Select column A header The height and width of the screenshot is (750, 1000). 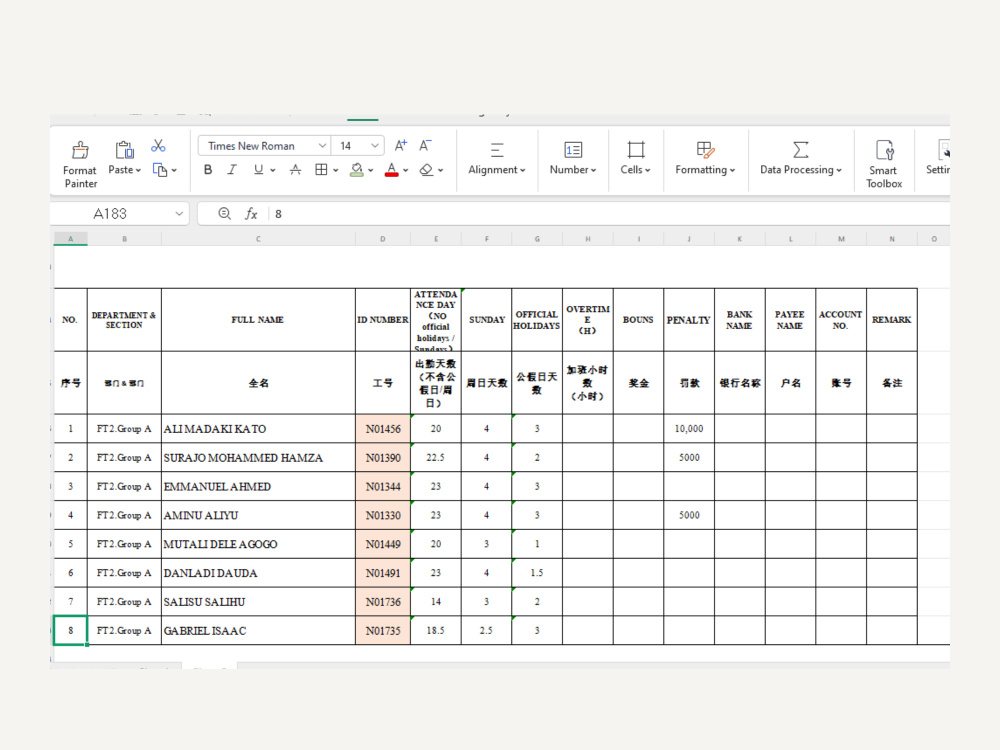click(70, 239)
